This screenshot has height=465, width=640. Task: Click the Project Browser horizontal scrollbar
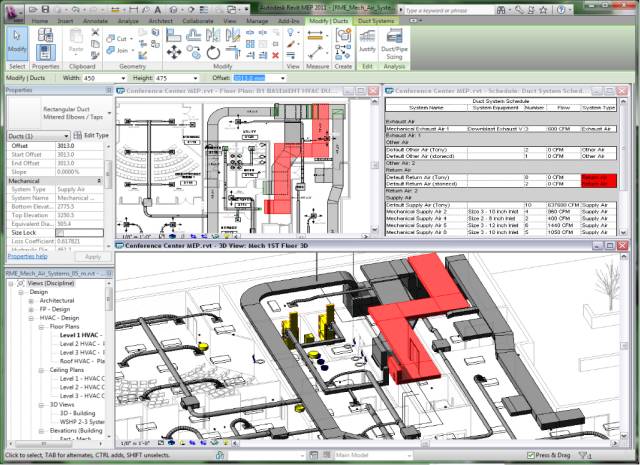pos(57,443)
